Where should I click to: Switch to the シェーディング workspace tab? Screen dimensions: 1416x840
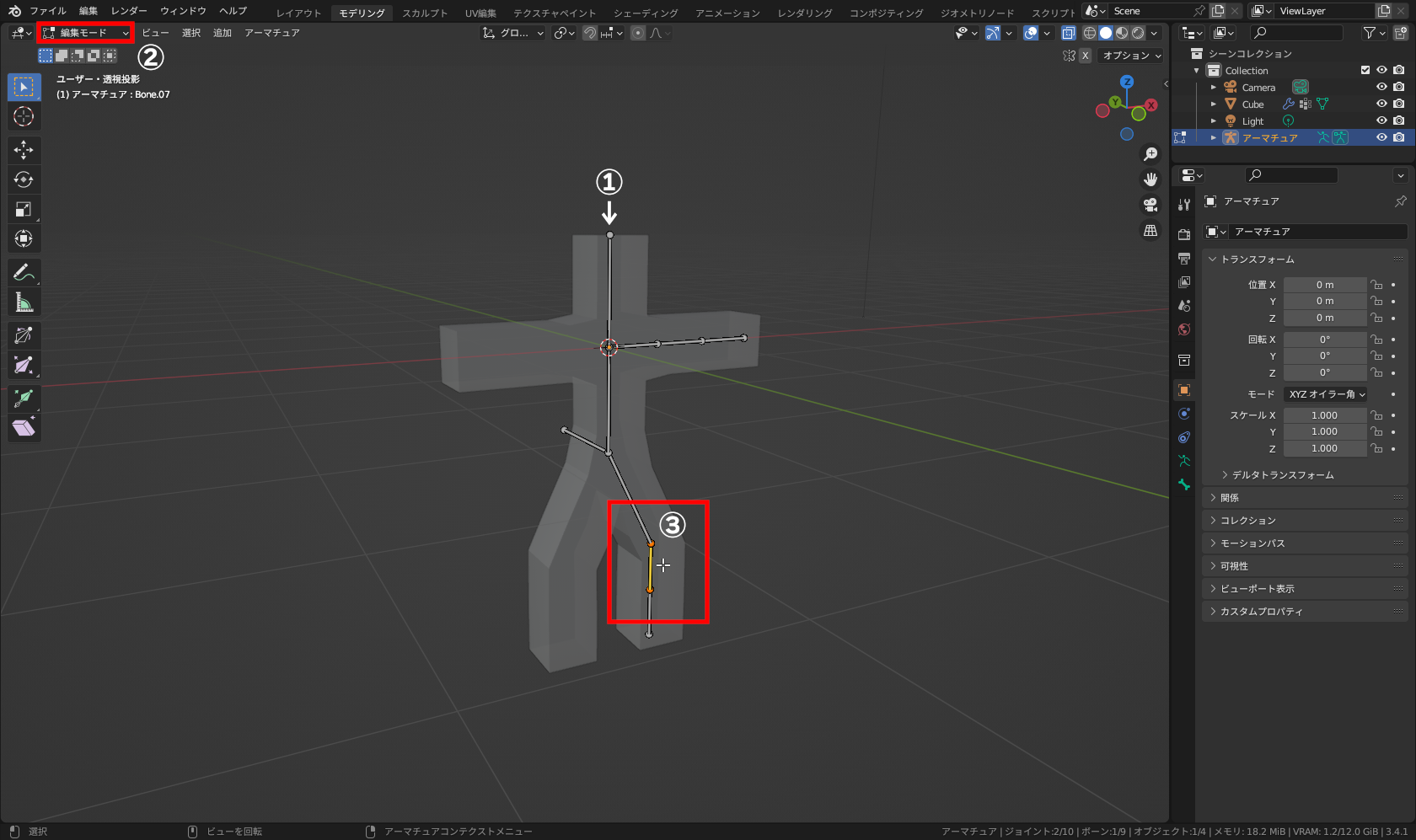point(646,13)
